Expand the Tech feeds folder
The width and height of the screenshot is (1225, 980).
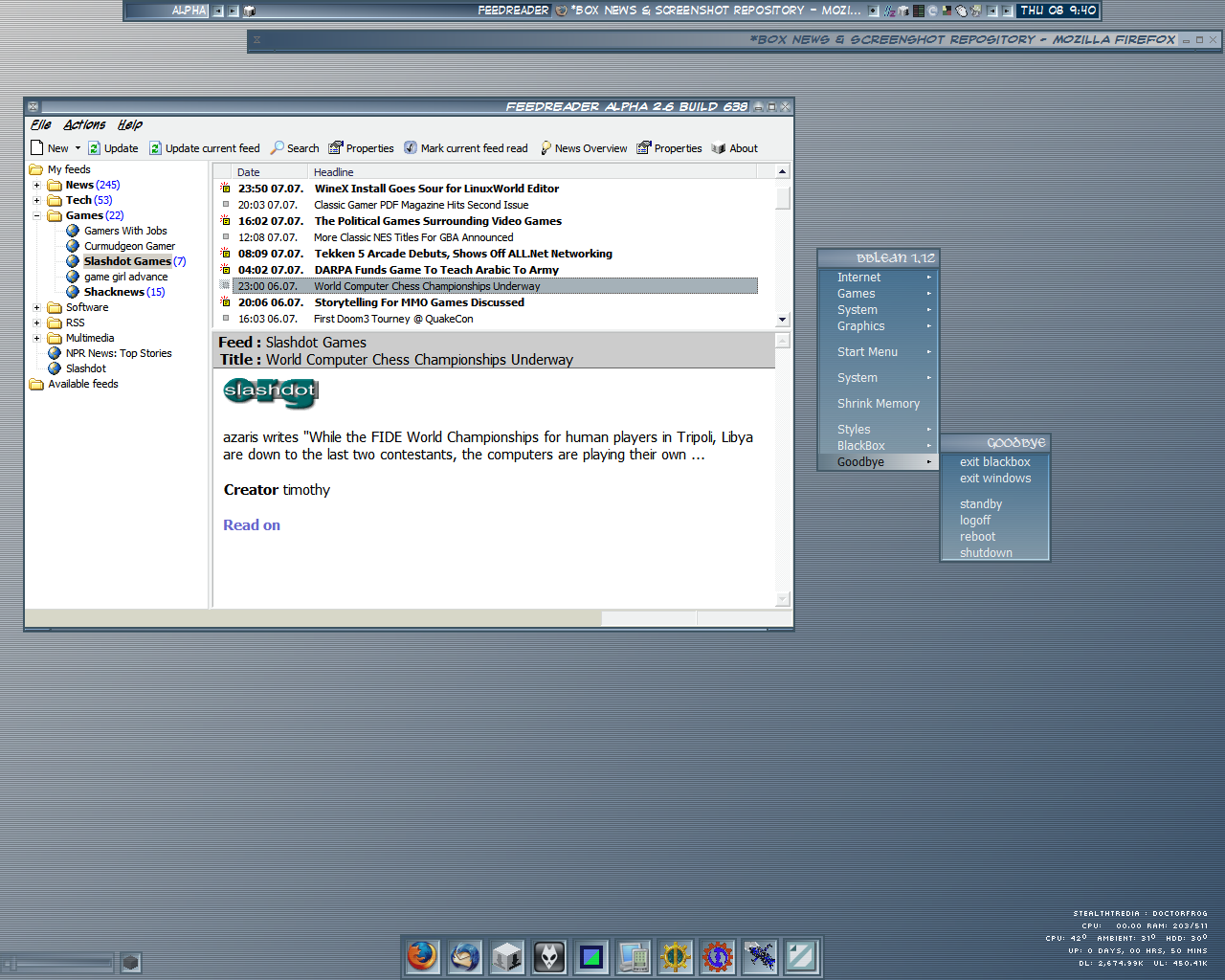(36, 200)
